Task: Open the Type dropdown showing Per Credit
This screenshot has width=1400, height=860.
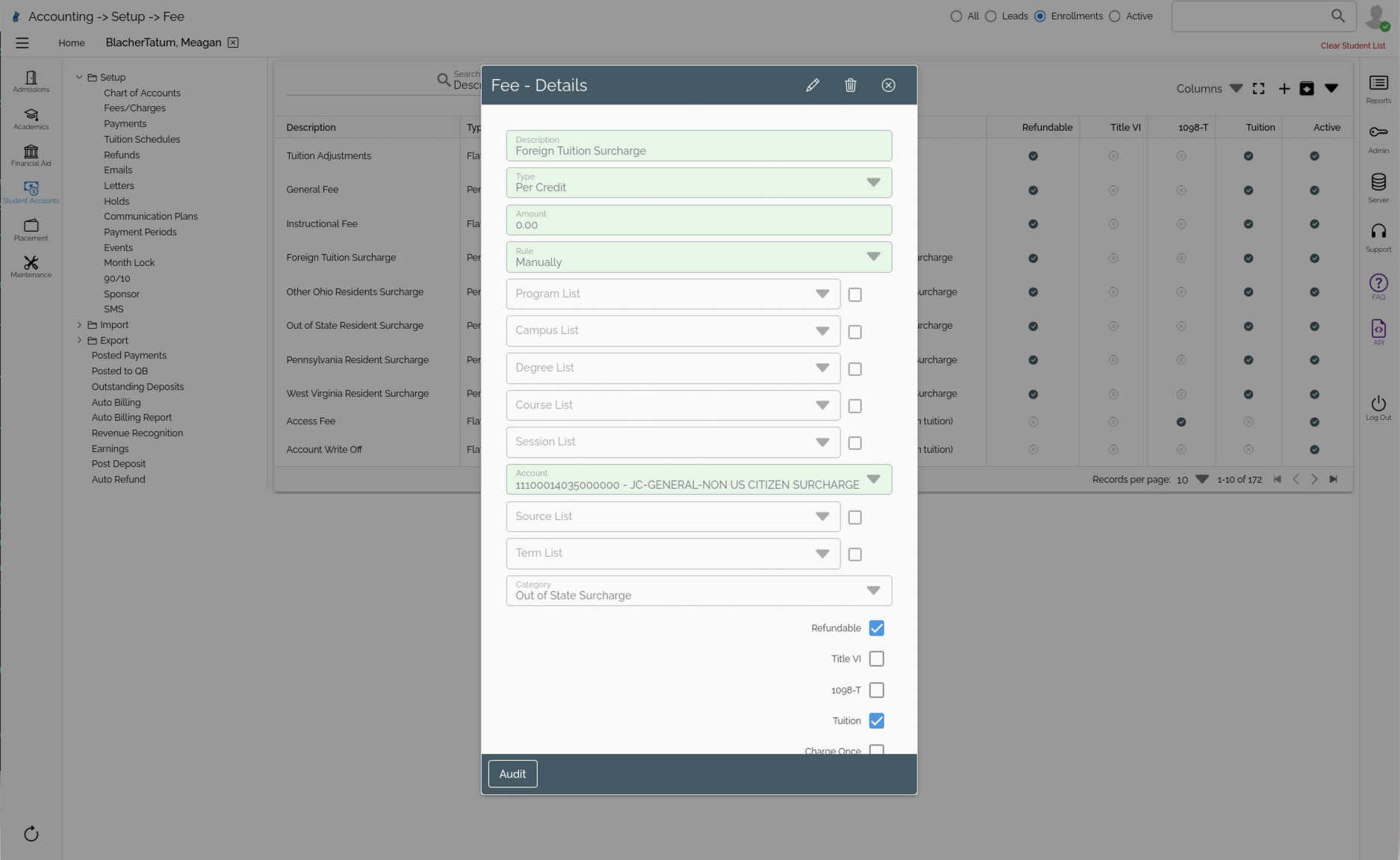Action: click(873, 182)
